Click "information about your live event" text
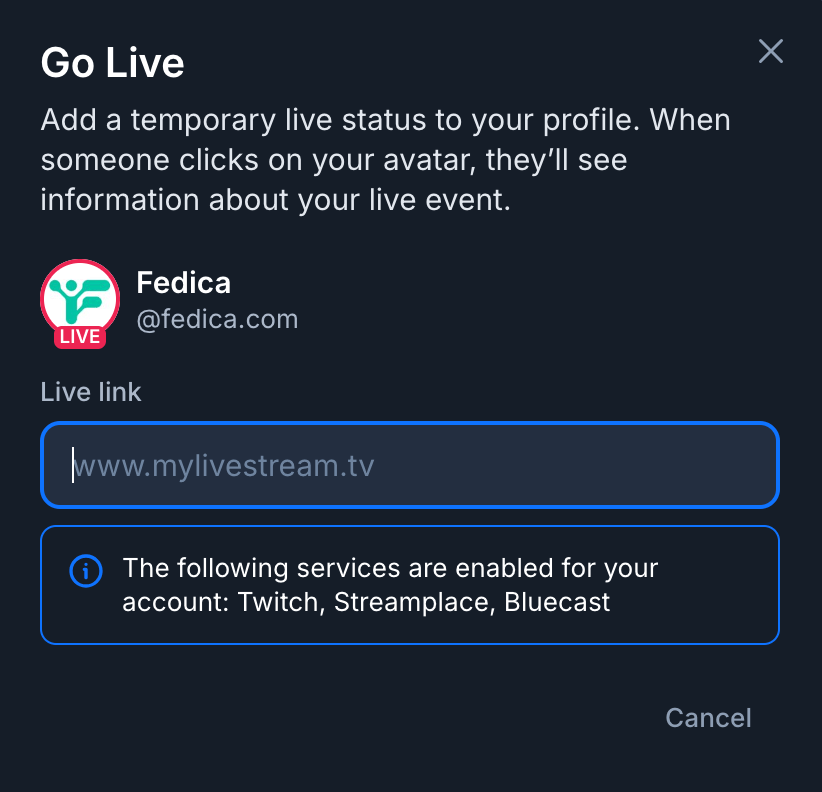Viewport: 822px width, 792px height. [275, 198]
